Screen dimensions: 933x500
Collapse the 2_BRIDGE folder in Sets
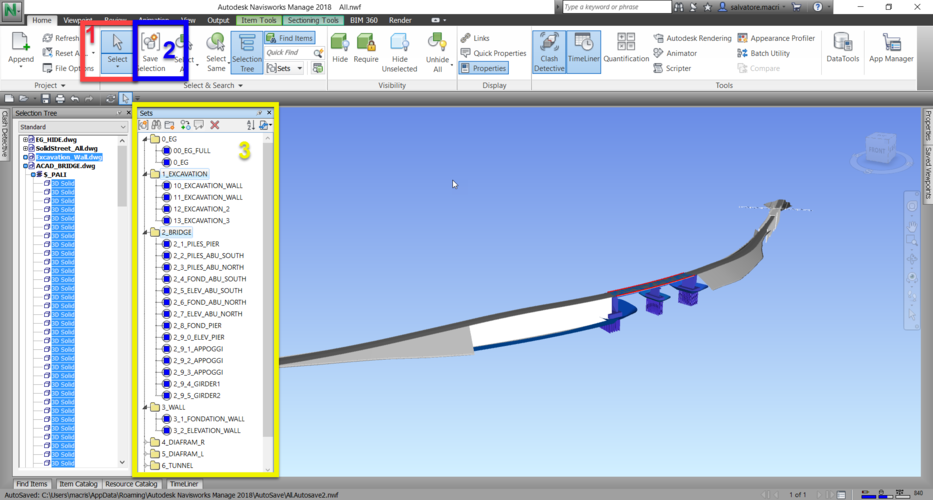pos(146,232)
